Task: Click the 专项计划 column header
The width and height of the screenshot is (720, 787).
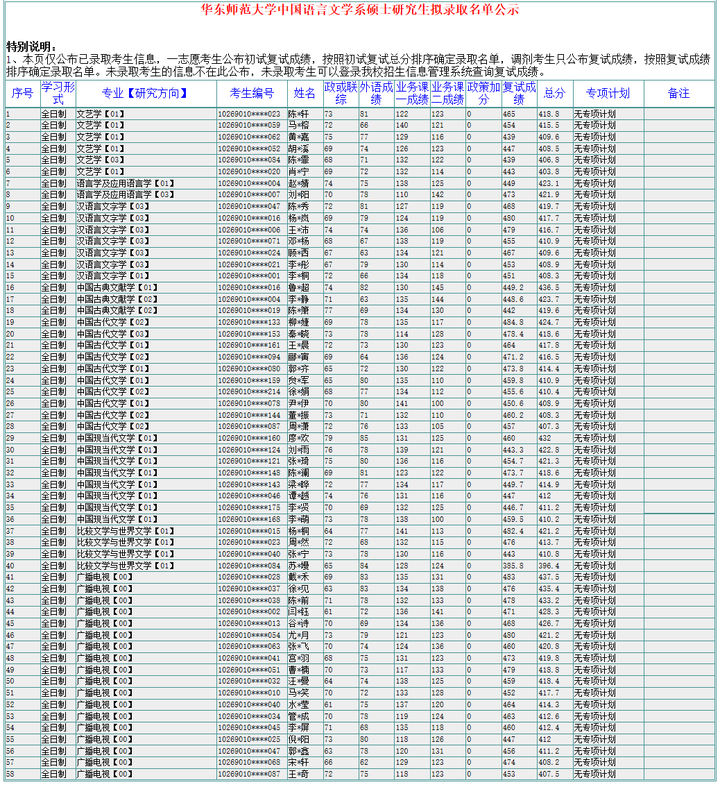Action: pyautogui.click(x=608, y=93)
